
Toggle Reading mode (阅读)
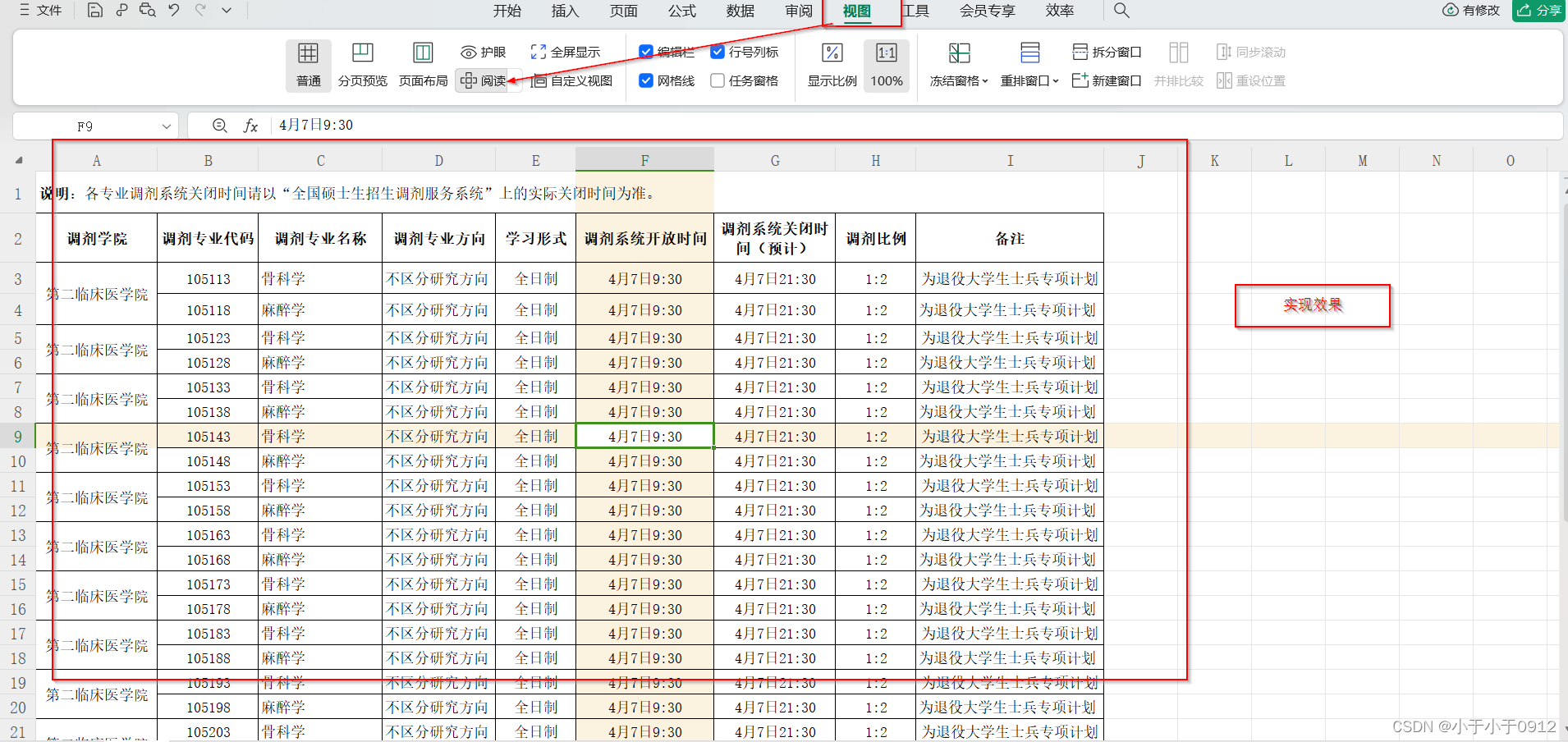click(x=484, y=80)
